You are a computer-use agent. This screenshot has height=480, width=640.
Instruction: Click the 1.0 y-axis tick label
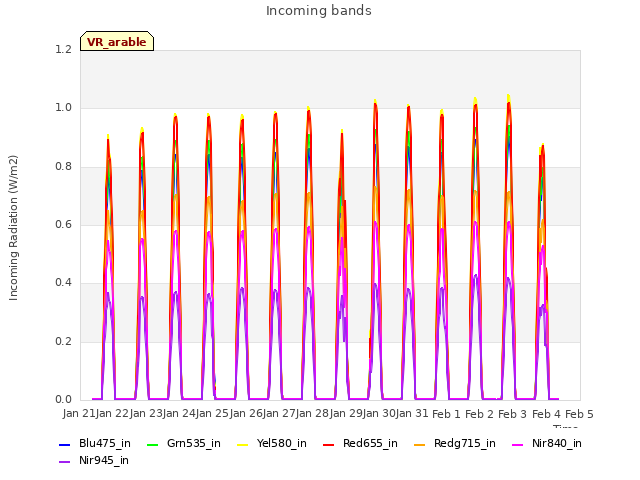pyautogui.click(x=63, y=108)
